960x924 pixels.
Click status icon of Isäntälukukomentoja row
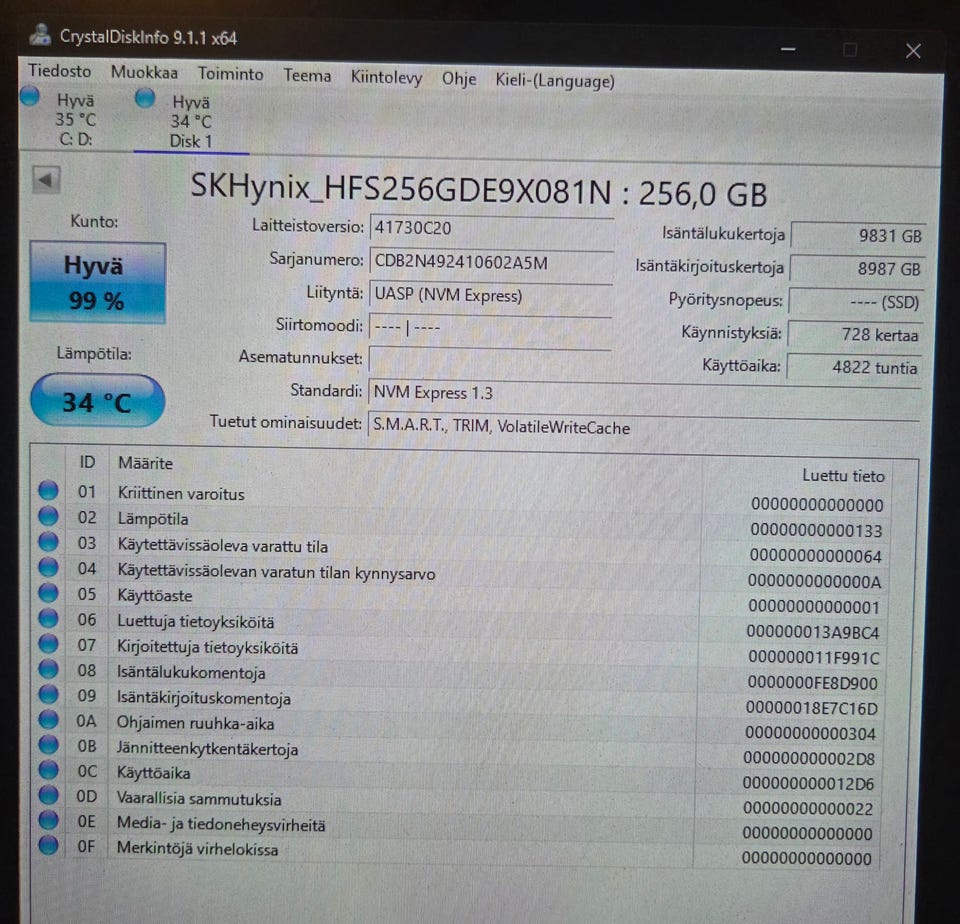coord(48,669)
